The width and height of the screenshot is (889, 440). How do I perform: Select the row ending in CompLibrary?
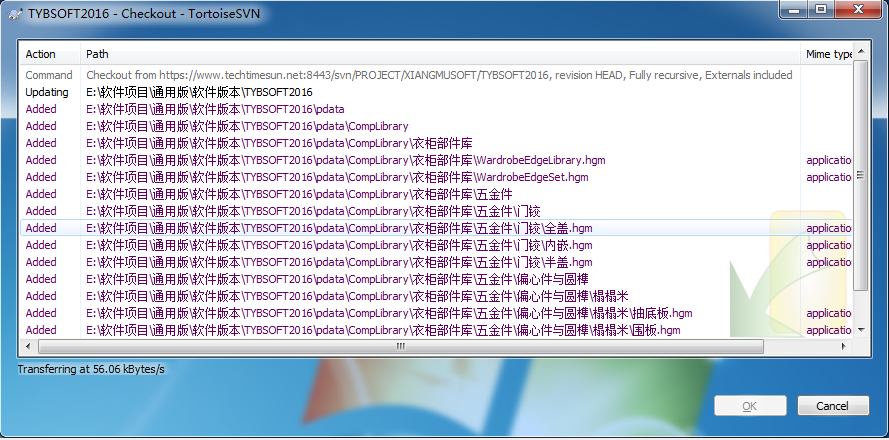tap(436, 126)
